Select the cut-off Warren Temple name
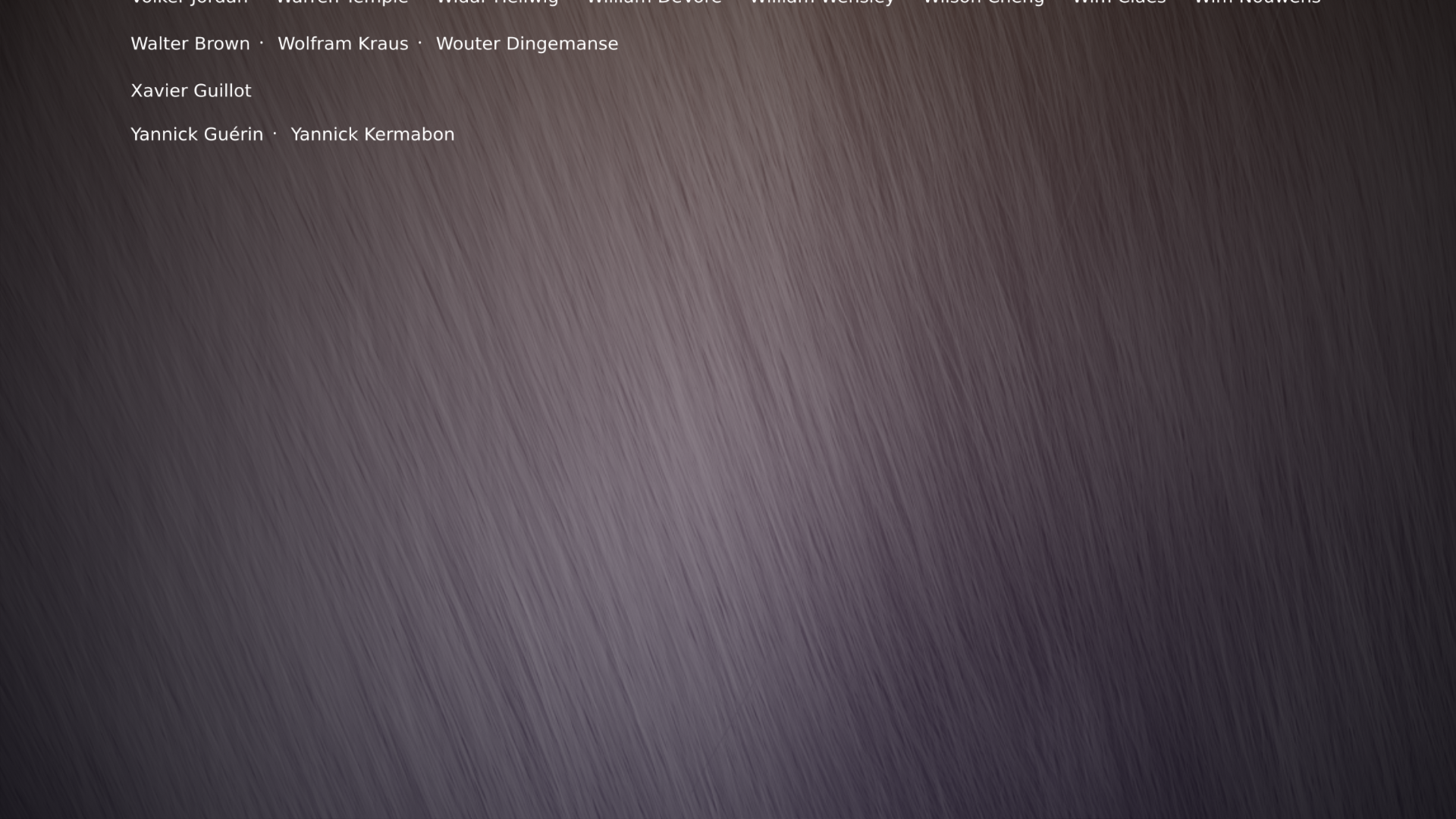The height and width of the screenshot is (819, 1456). 342,2
